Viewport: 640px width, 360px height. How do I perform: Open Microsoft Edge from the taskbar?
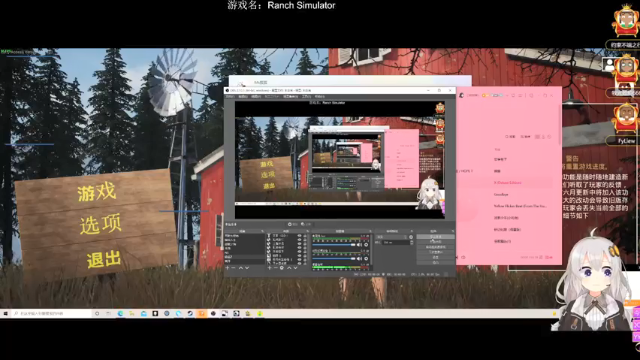[120, 313]
